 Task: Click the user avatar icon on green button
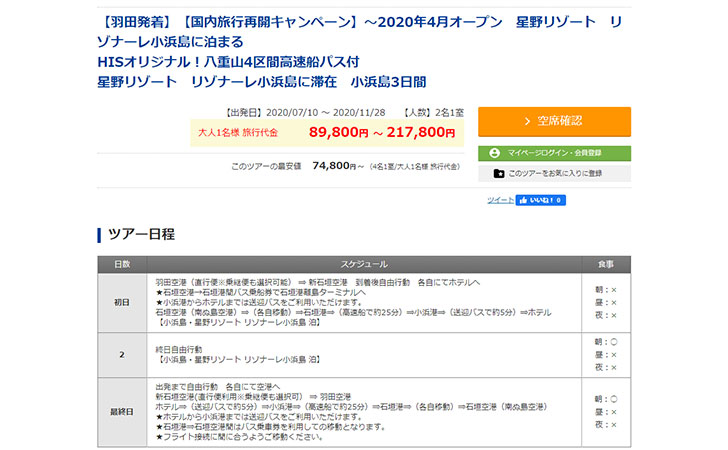(x=494, y=153)
